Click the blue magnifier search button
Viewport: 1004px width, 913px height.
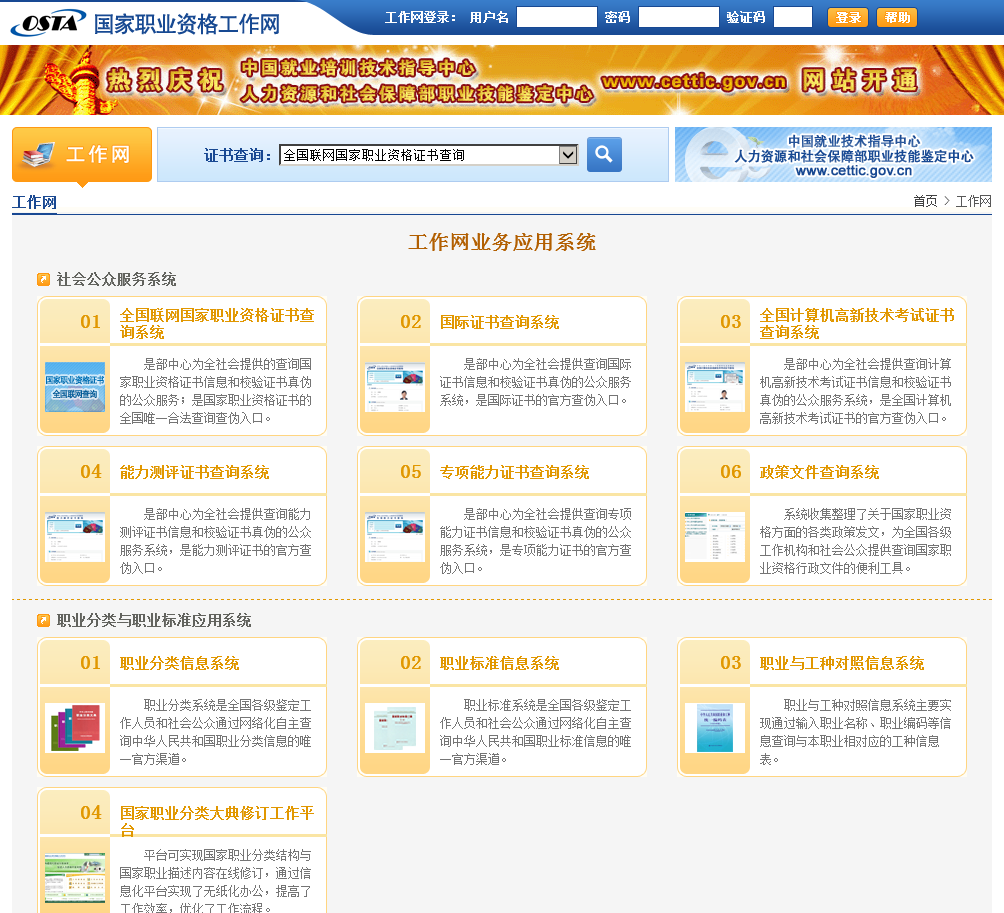(604, 154)
